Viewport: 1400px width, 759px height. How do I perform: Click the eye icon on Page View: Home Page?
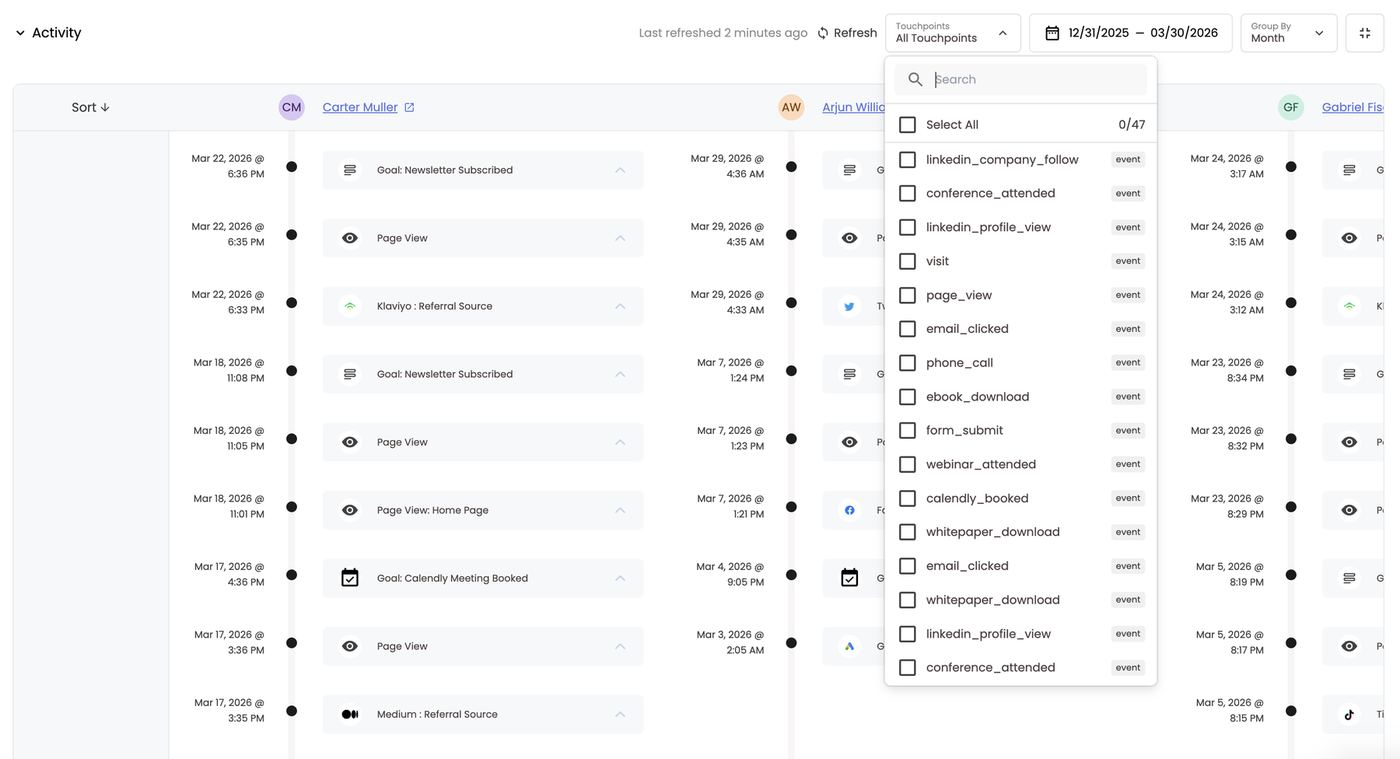tap(350, 510)
